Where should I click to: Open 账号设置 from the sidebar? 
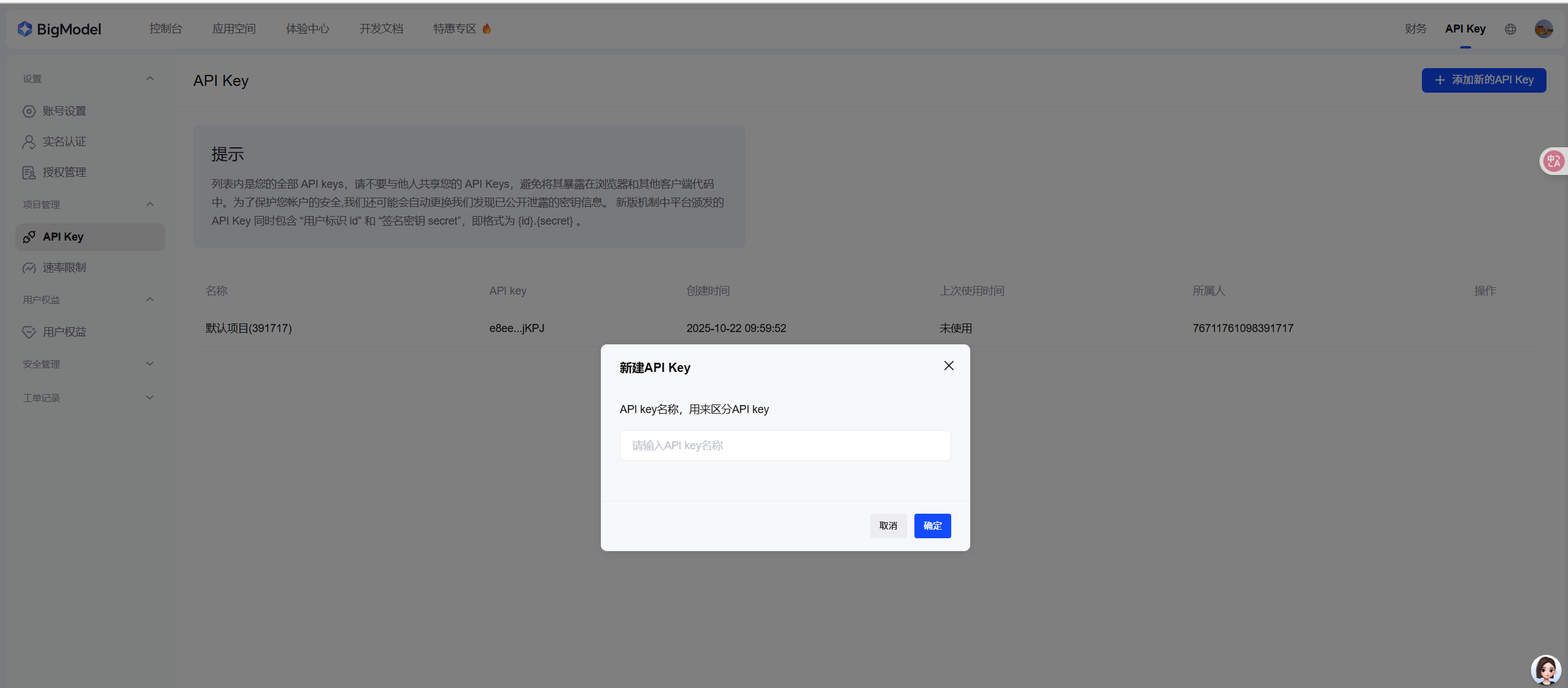click(x=64, y=111)
